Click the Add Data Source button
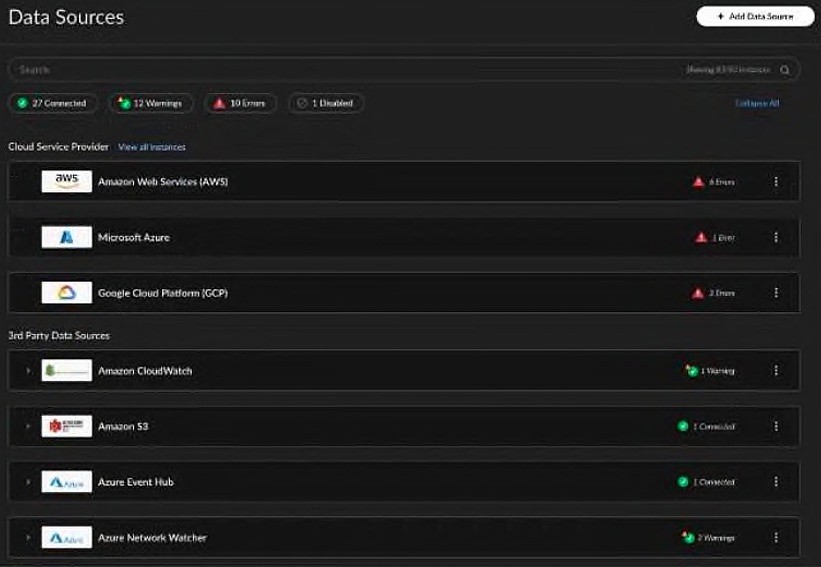The width and height of the screenshot is (821, 567). coord(755,16)
